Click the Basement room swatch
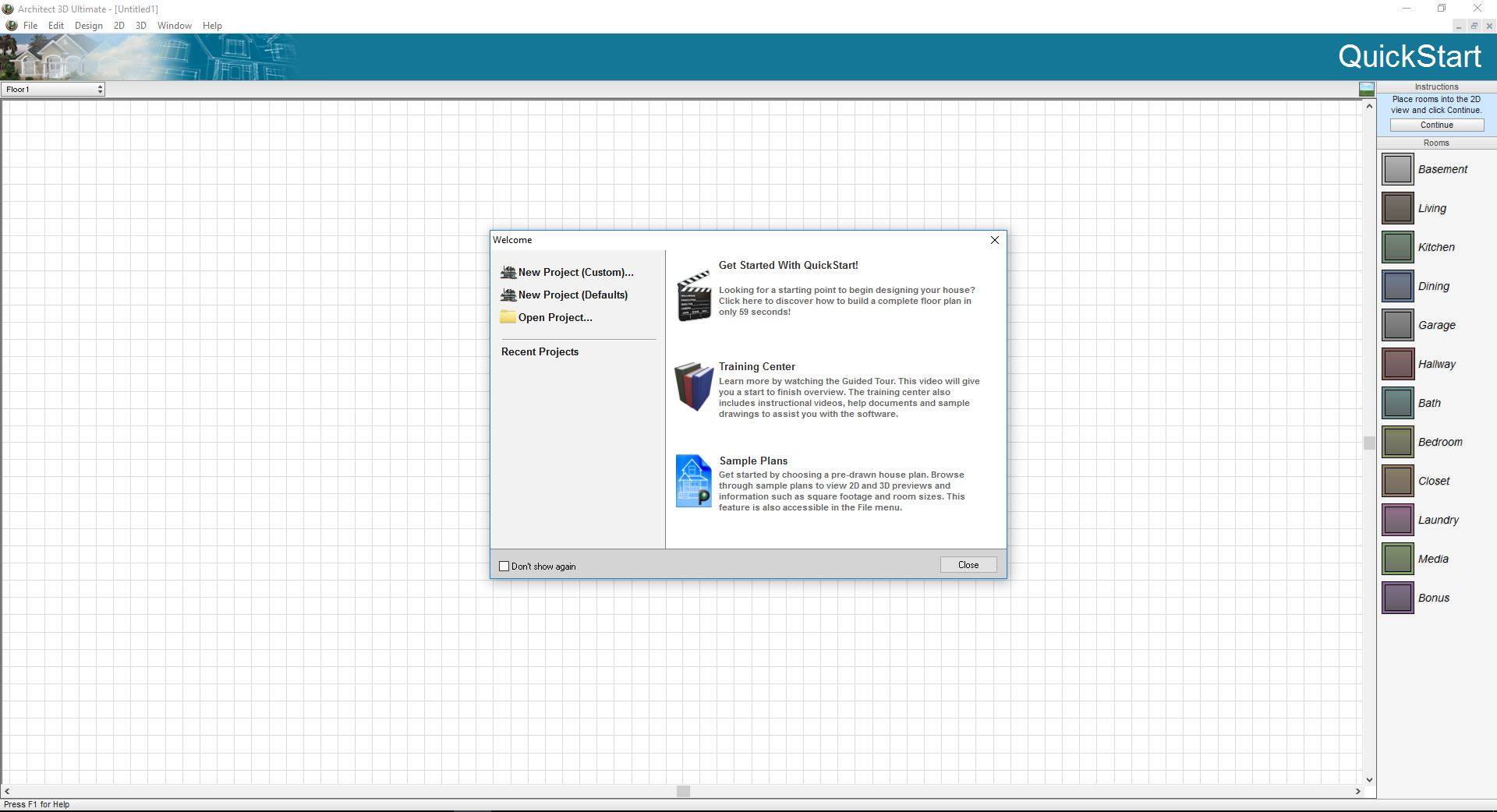This screenshot has height=812, width=1497. [1397, 169]
